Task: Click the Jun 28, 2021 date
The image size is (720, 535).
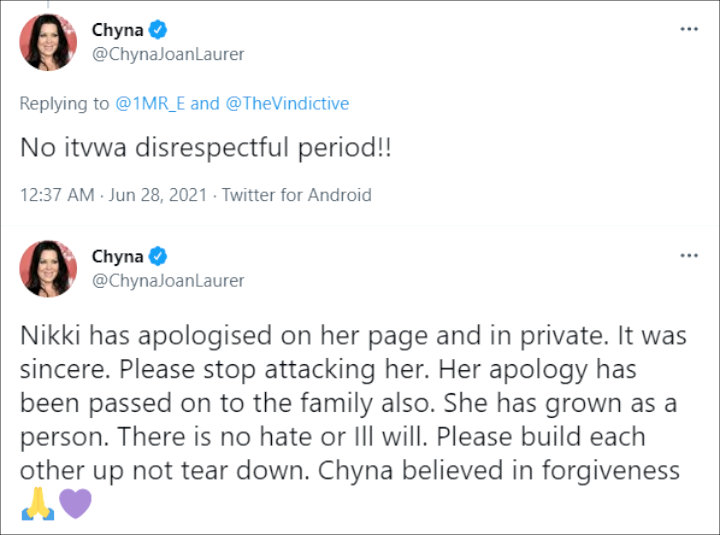Action: [x=158, y=195]
